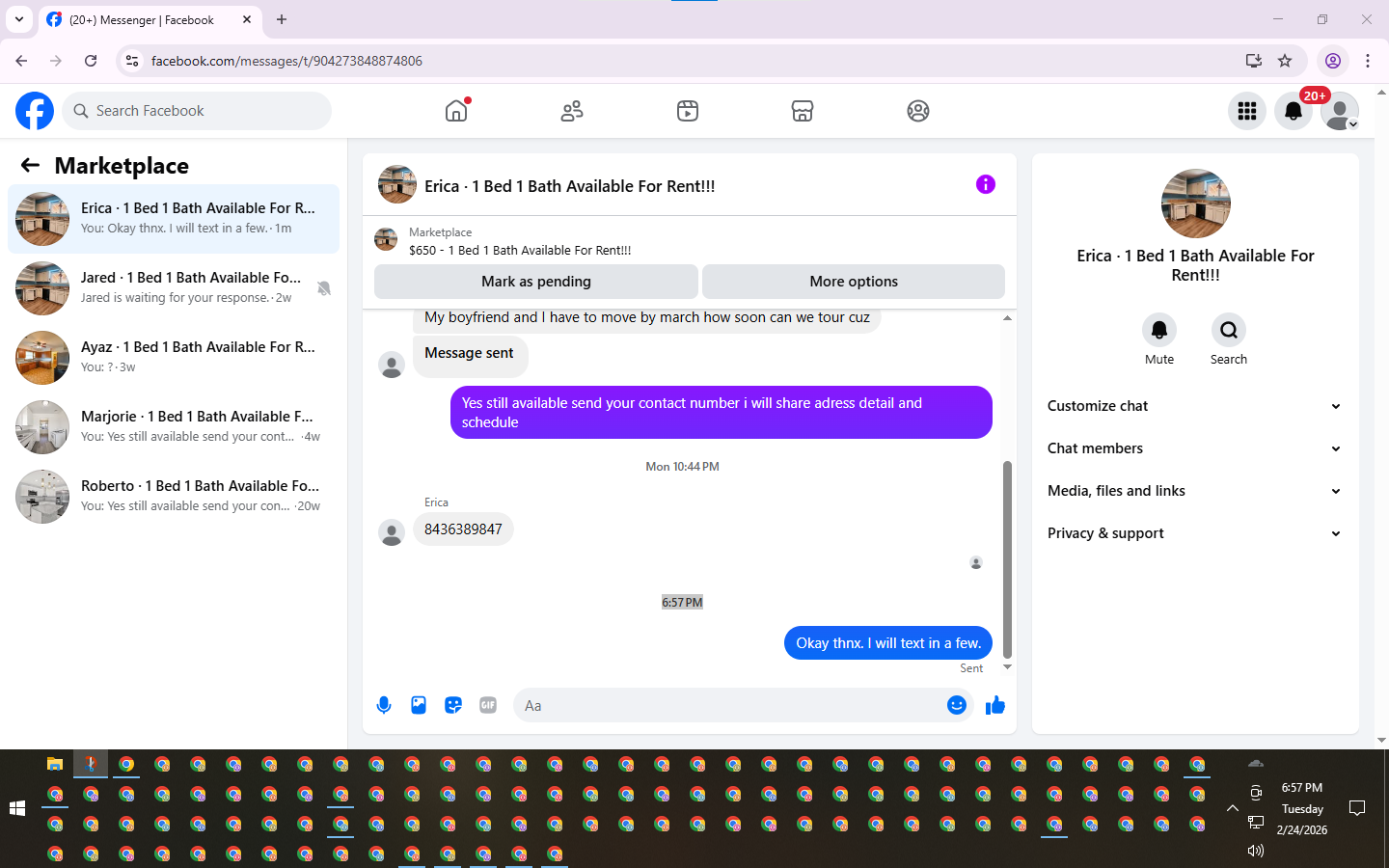Open Roberto's conversation in the chat list

click(x=174, y=497)
